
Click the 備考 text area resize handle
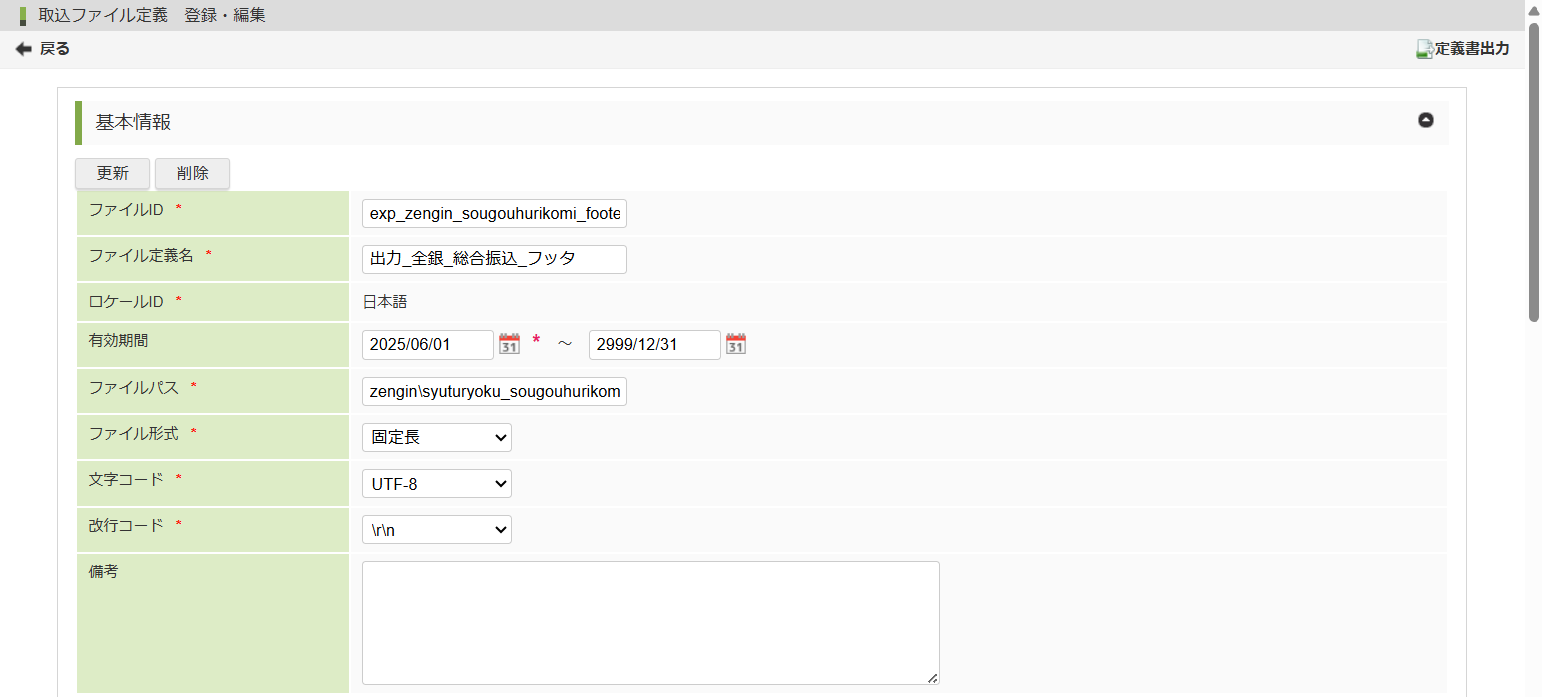[x=932, y=678]
